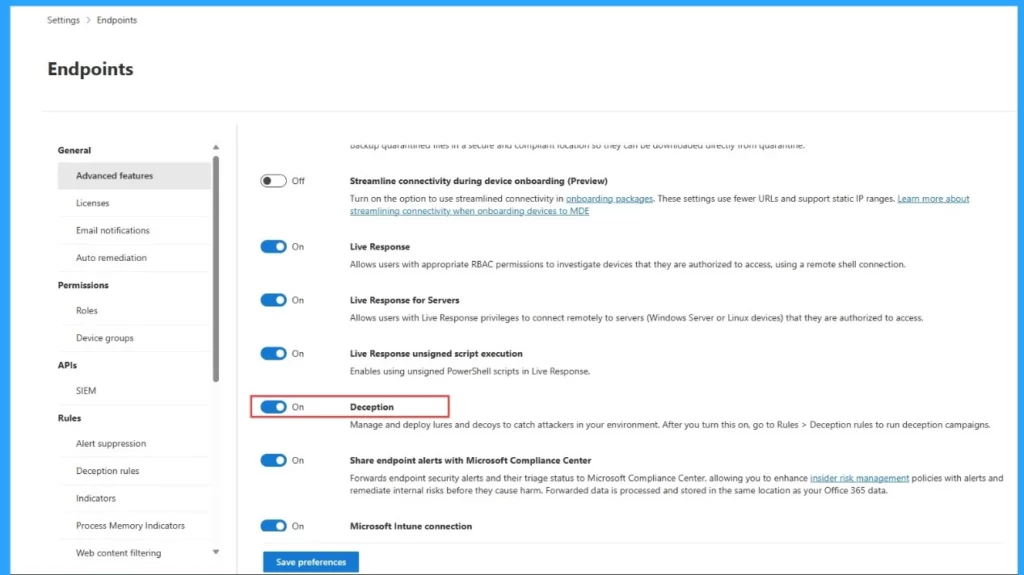Click Streamline connectivity during device onboarding title

[x=479, y=181]
